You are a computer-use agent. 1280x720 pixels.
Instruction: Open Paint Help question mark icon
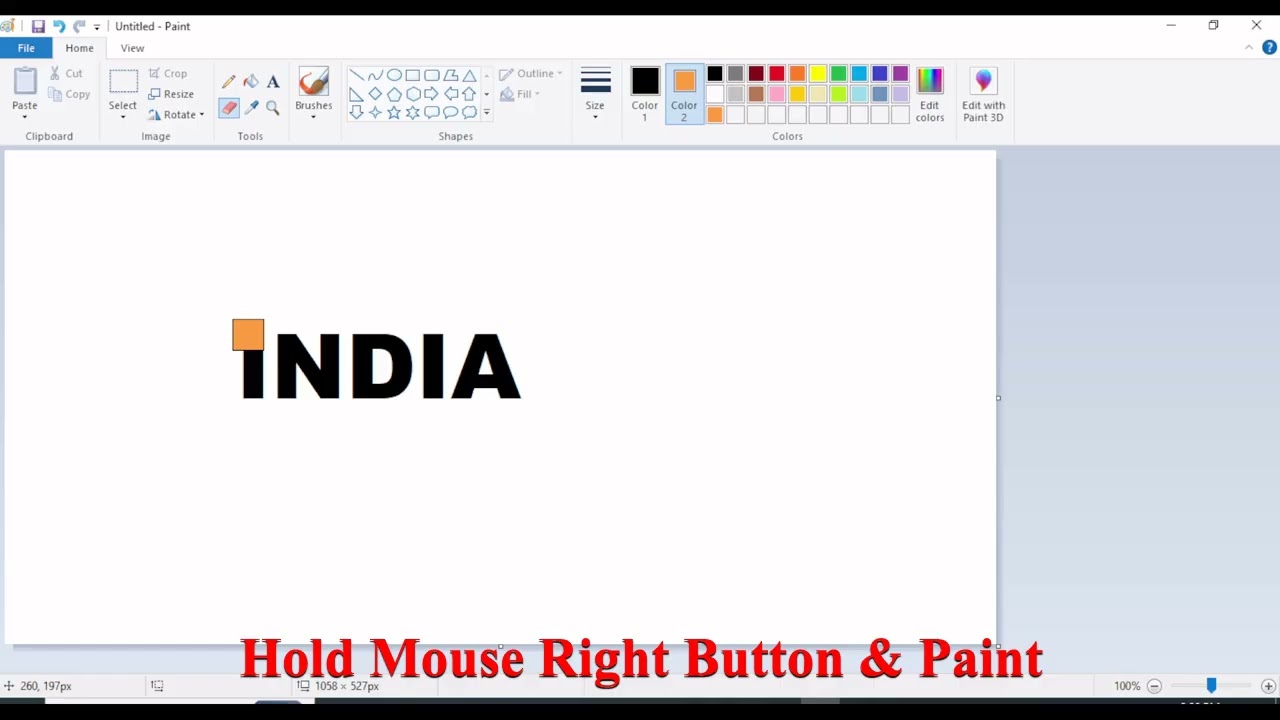(x=1269, y=48)
